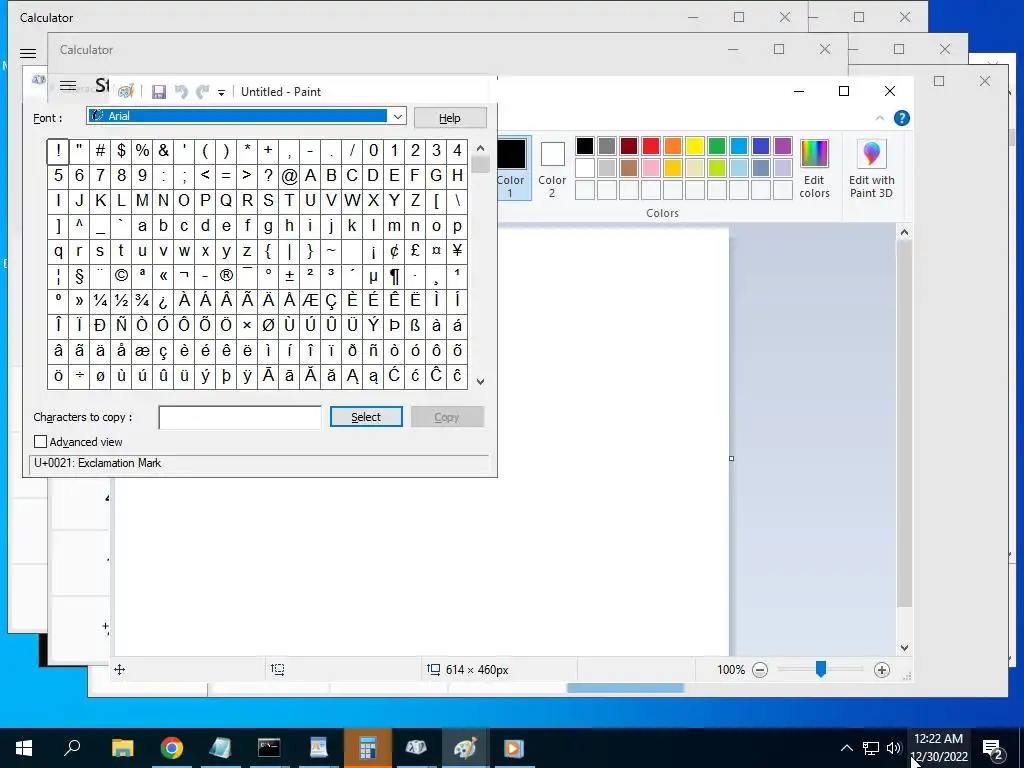
Task: Pick the purple color swatch
Action: [x=783, y=146]
